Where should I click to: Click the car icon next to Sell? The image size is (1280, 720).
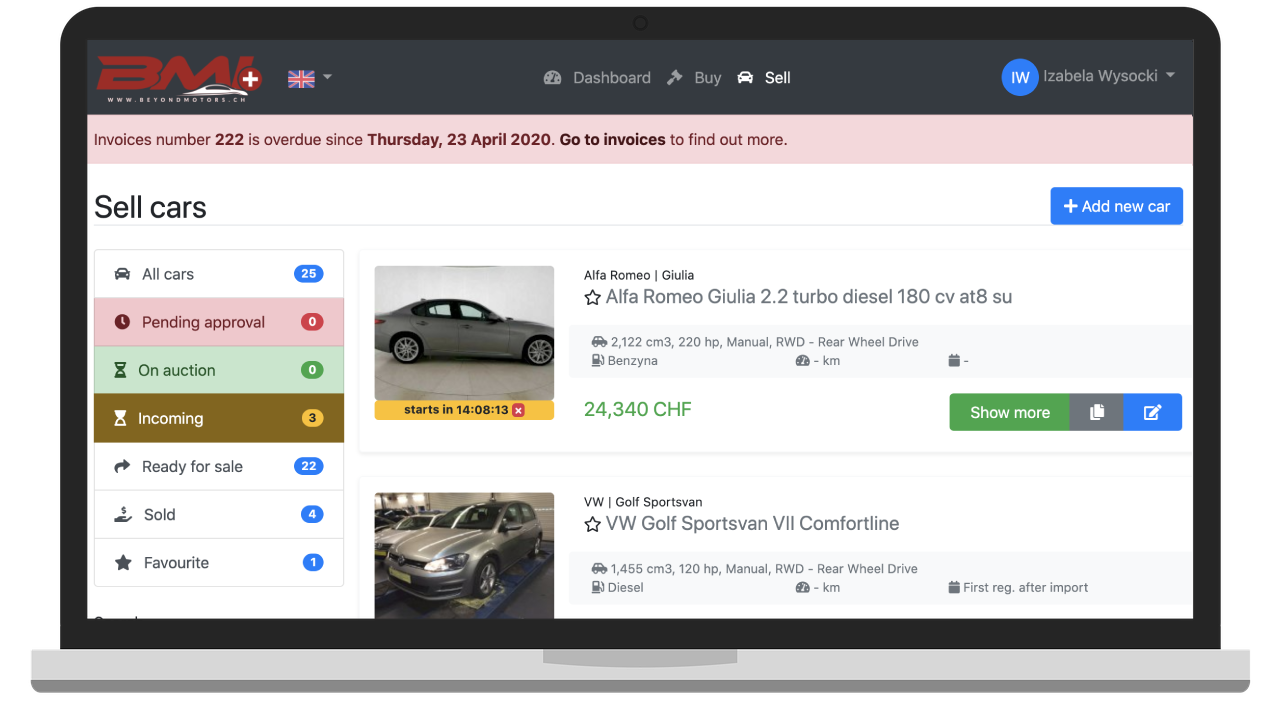coord(743,77)
